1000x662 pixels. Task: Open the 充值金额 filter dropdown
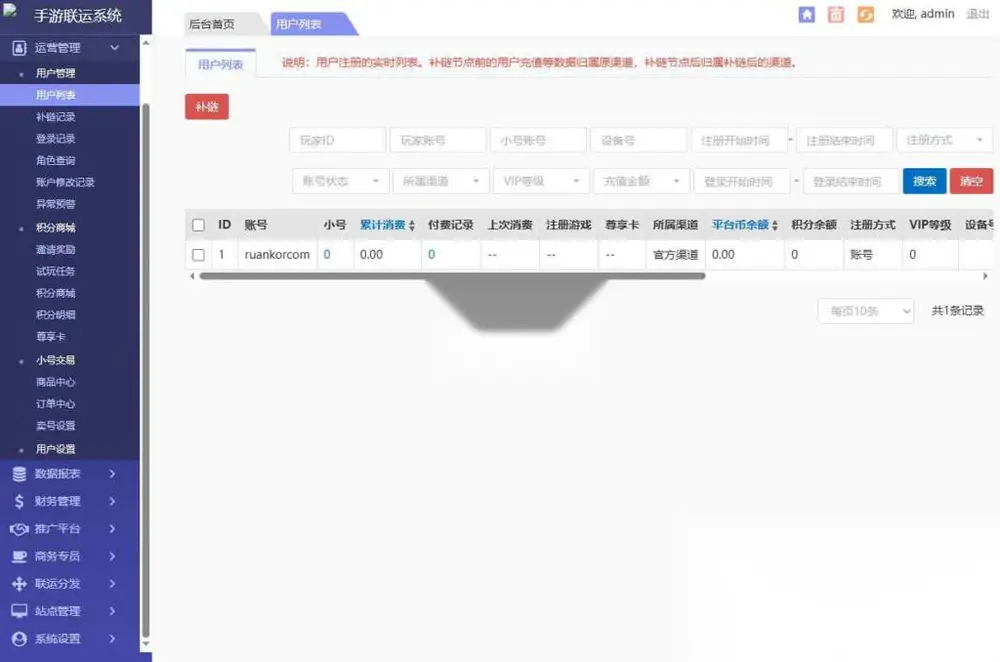coord(642,181)
